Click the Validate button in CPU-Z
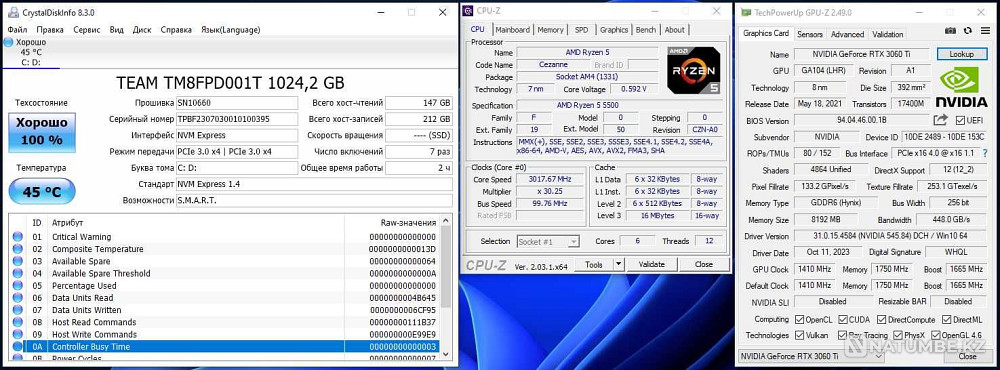The image size is (1000, 370). 651,264
